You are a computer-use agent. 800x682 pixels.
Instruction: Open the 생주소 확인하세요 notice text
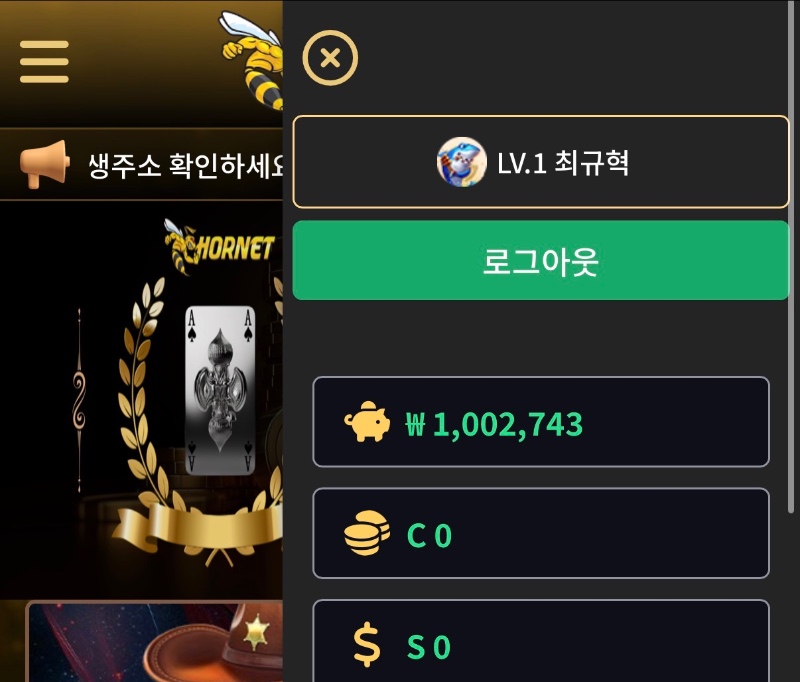[186, 165]
